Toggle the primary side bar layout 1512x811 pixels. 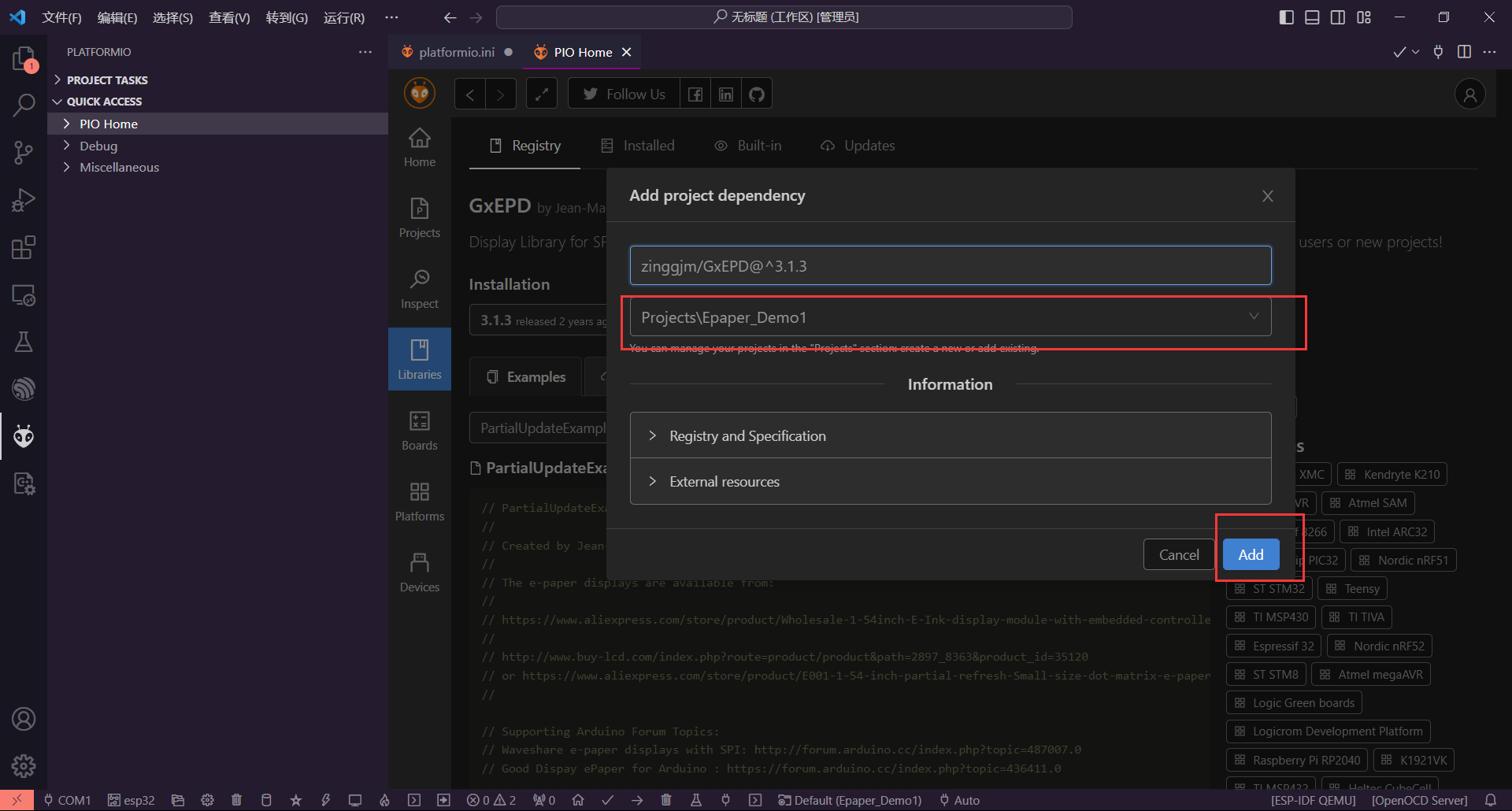(1287, 17)
